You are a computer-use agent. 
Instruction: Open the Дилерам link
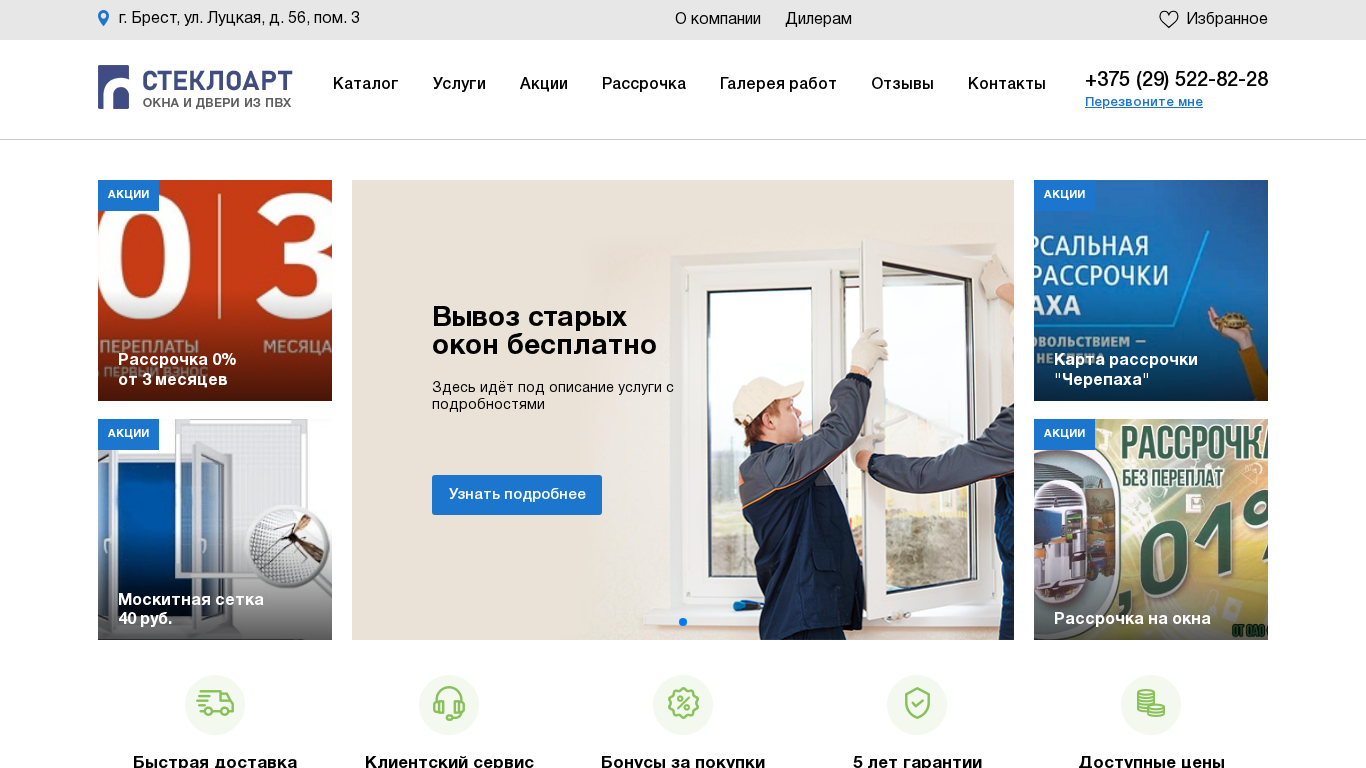pos(818,19)
